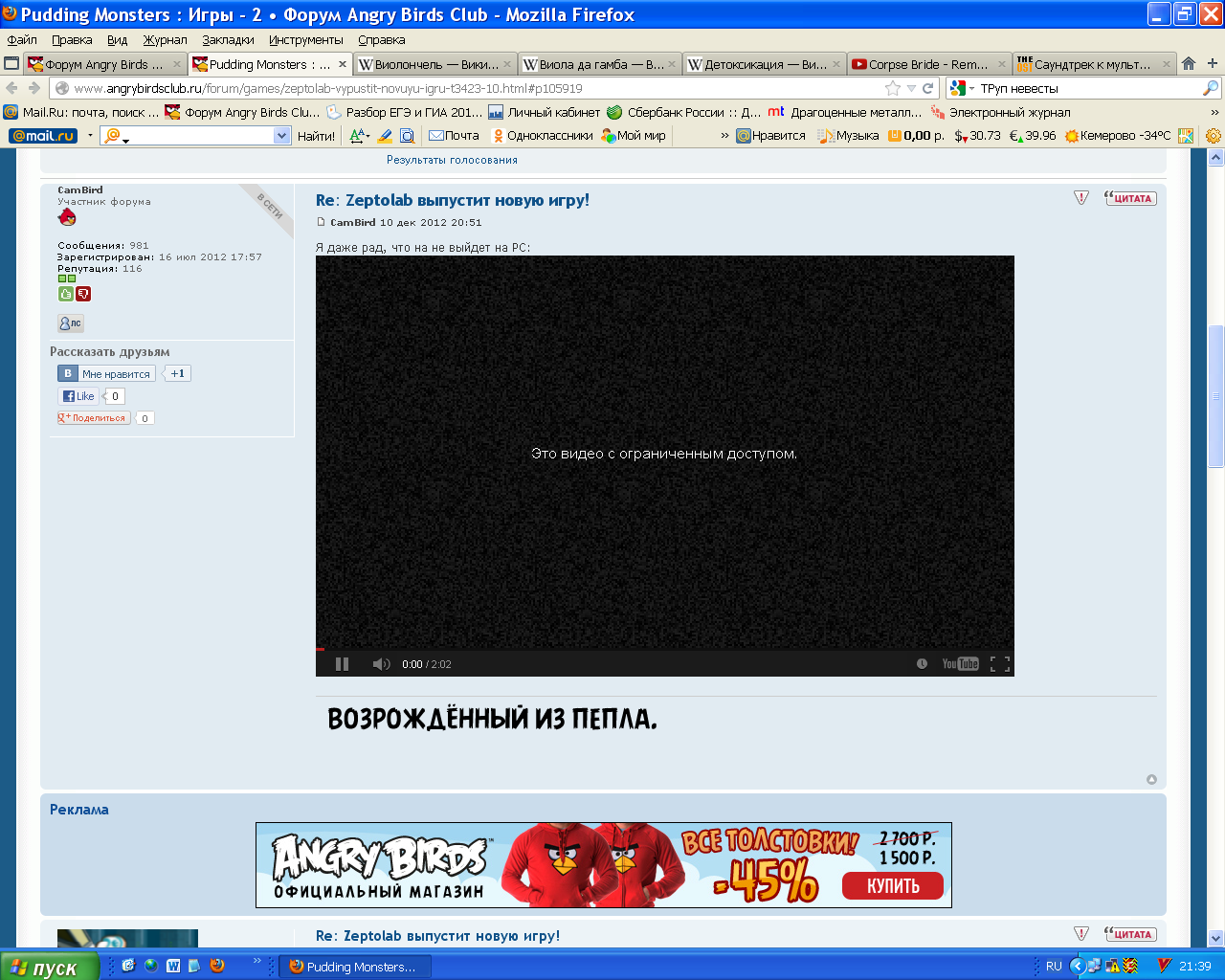1225x980 pixels.
Task: Open the Правка menu
Action: click(x=72, y=40)
